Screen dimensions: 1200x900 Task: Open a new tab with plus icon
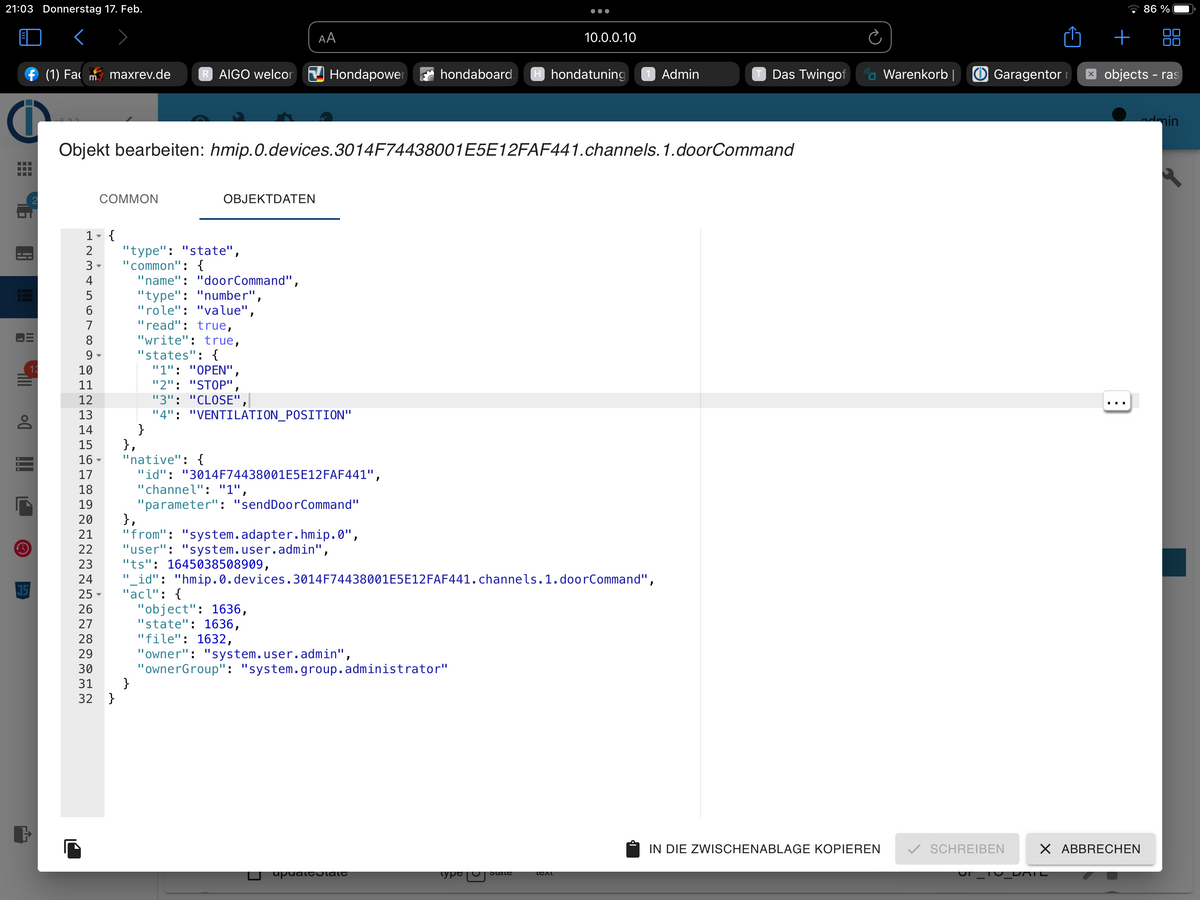pyautogui.click(x=1122, y=37)
